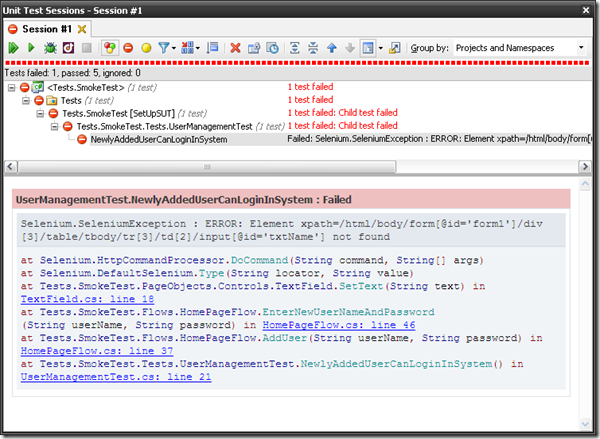Collapse Tests.SmokeTest [SetUpSUT] node
The width and height of the screenshot is (600, 439).
pos(40,114)
